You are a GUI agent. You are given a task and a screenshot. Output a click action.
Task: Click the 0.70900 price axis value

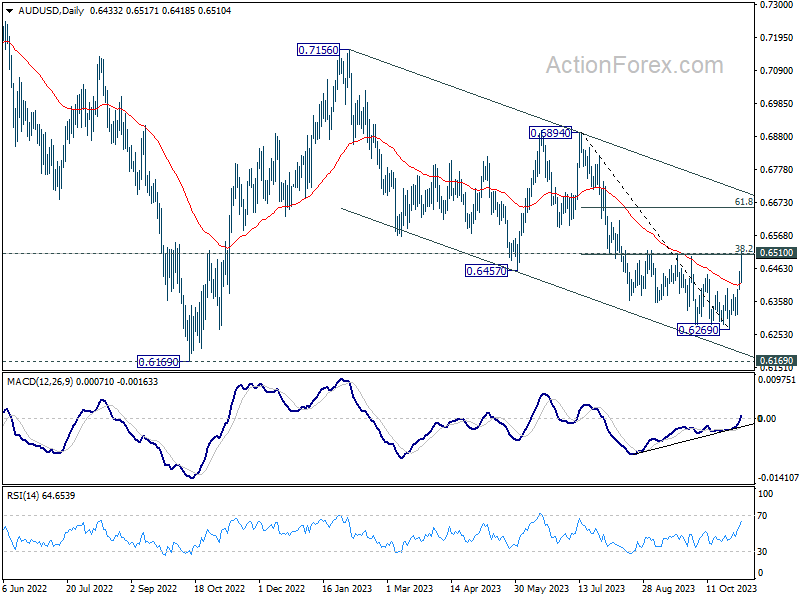pyautogui.click(x=777, y=70)
